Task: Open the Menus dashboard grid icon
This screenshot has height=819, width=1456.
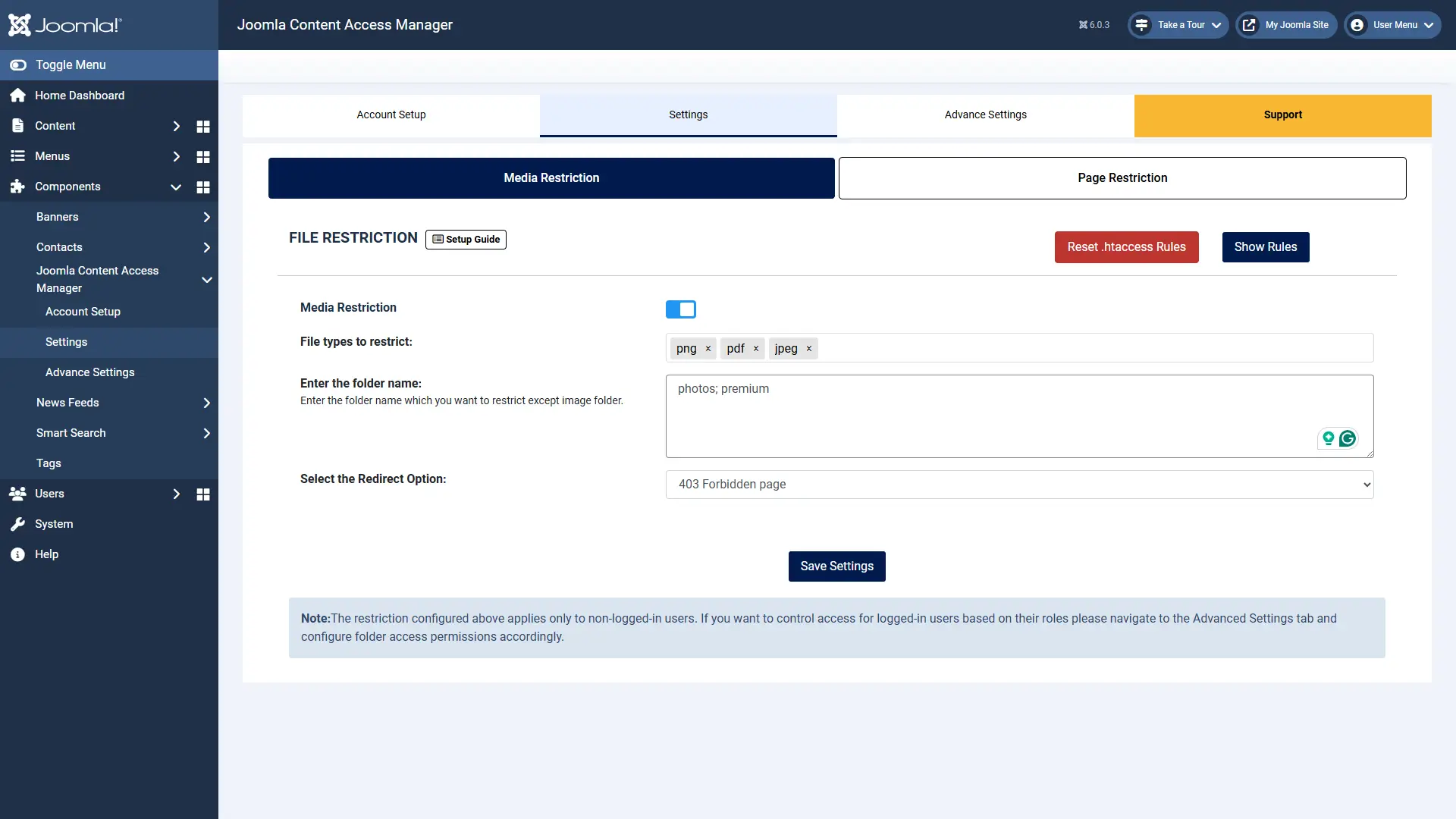Action: pyautogui.click(x=203, y=157)
